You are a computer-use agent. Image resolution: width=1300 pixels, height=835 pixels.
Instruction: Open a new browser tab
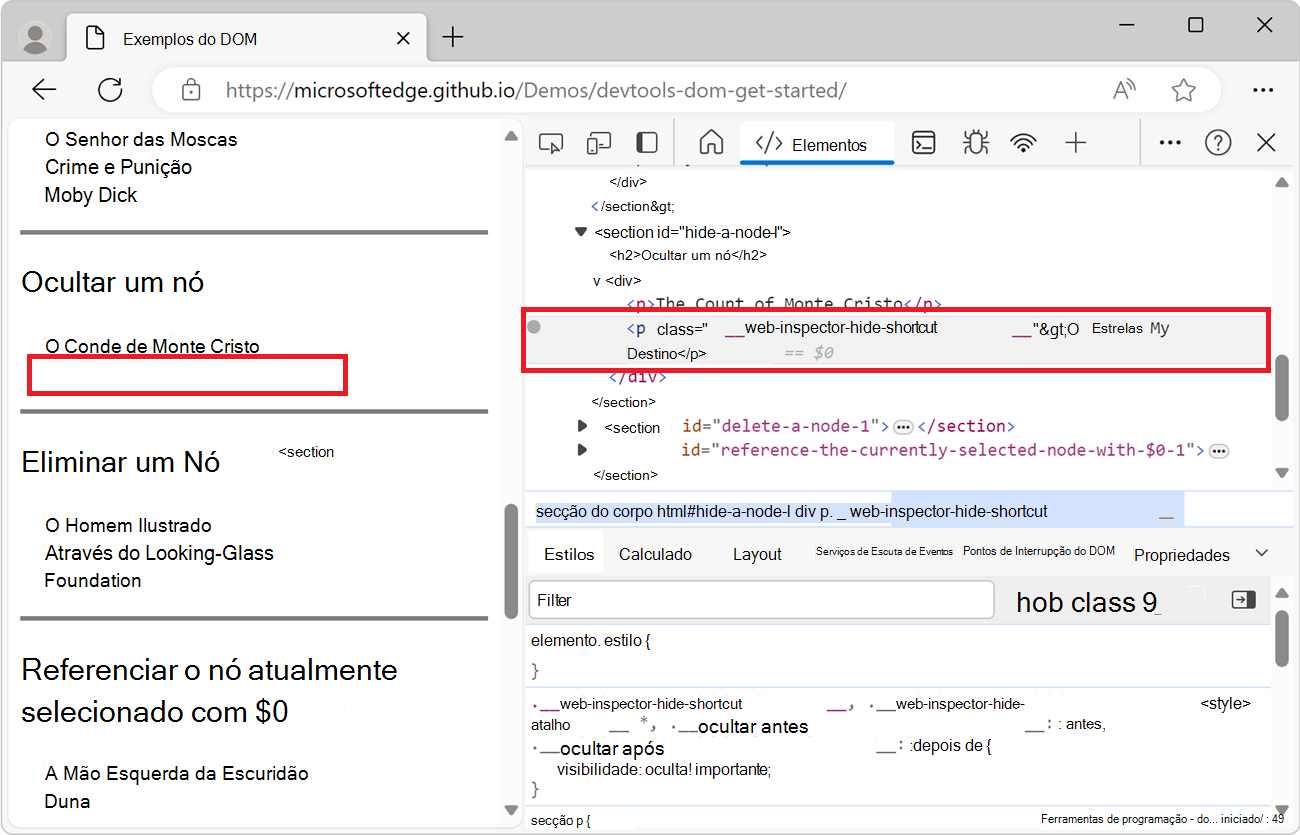[453, 38]
